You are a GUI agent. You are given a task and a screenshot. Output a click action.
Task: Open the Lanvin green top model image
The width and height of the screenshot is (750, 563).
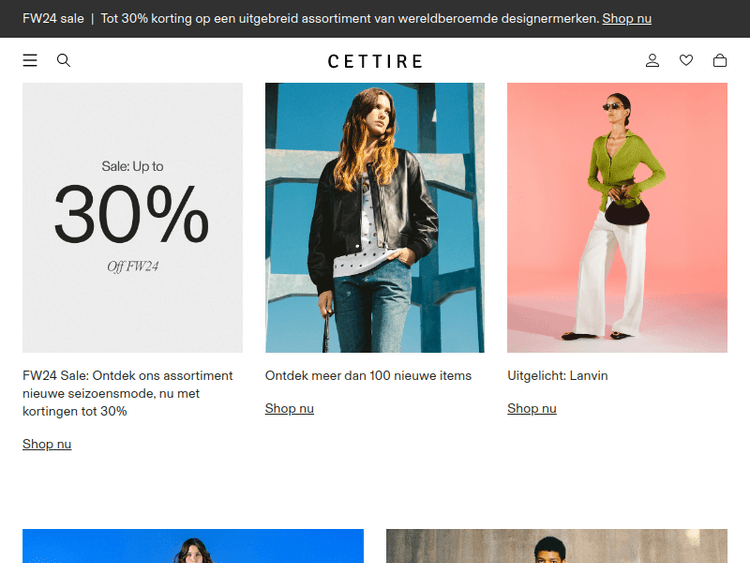[x=618, y=218]
